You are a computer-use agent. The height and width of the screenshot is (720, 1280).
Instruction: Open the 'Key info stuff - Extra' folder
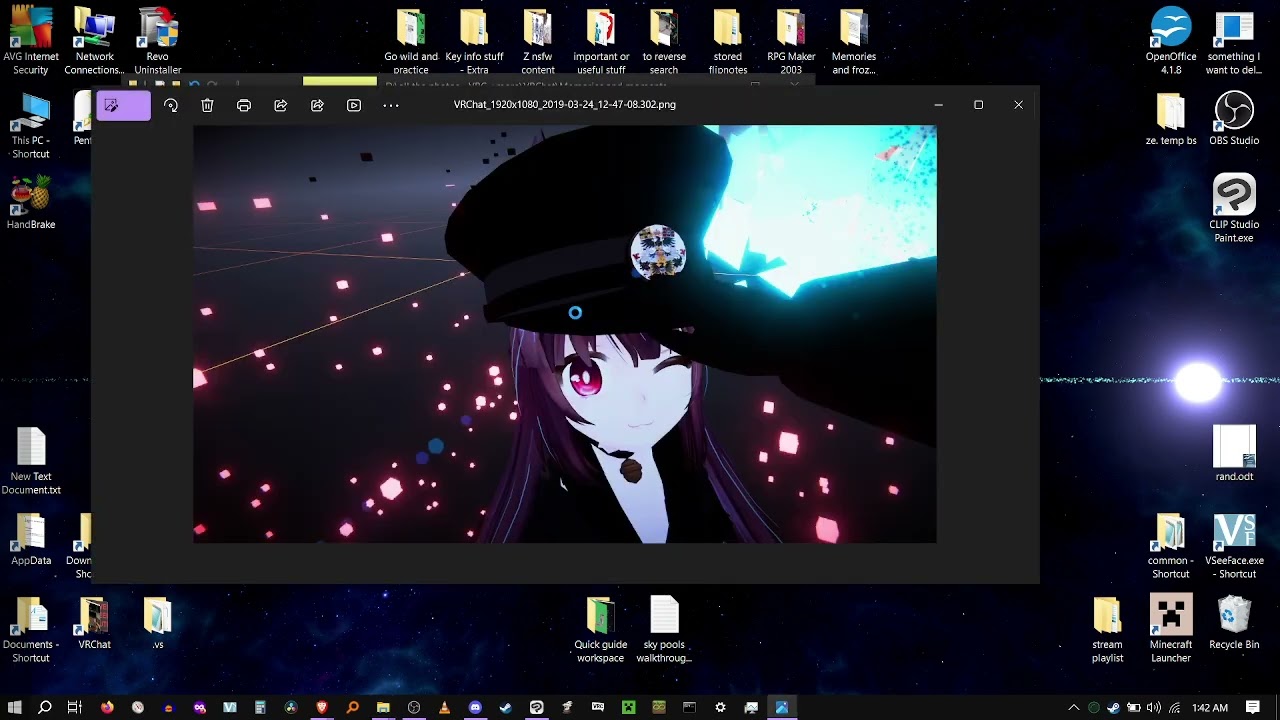(x=474, y=42)
